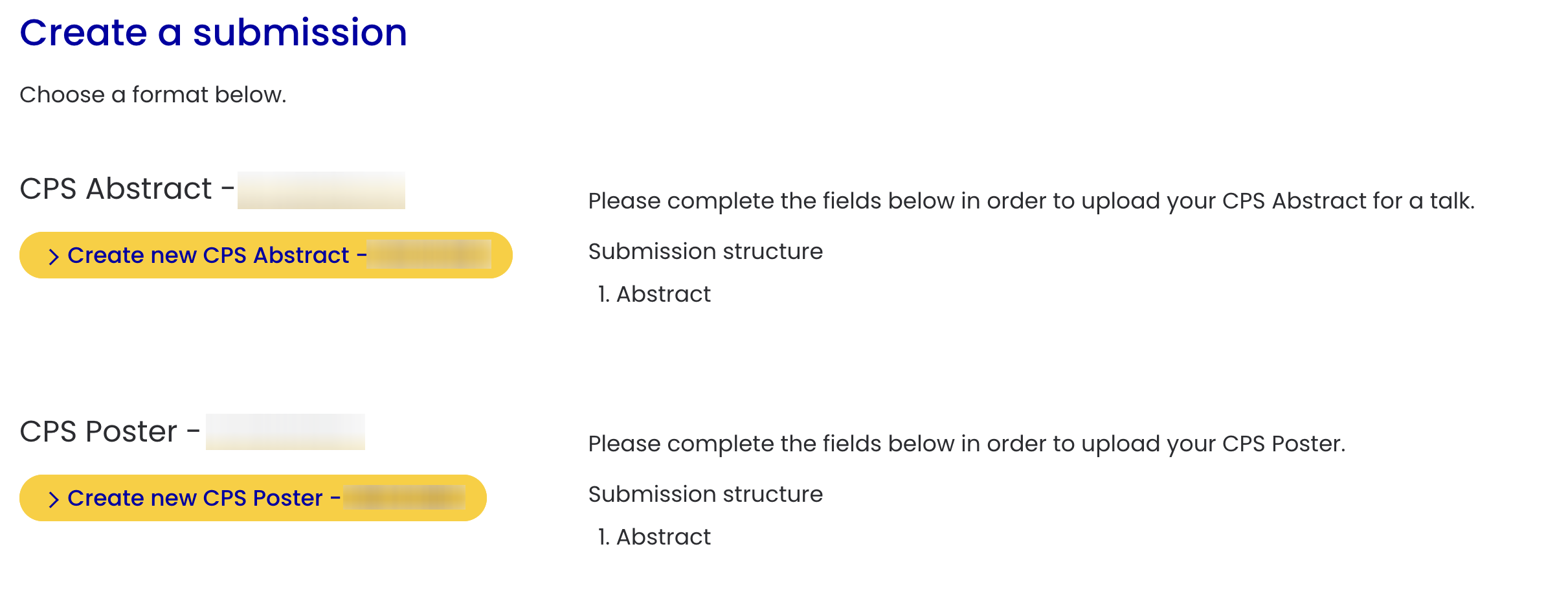Click the blurred label inside the CPS Abstract button

(x=427, y=255)
